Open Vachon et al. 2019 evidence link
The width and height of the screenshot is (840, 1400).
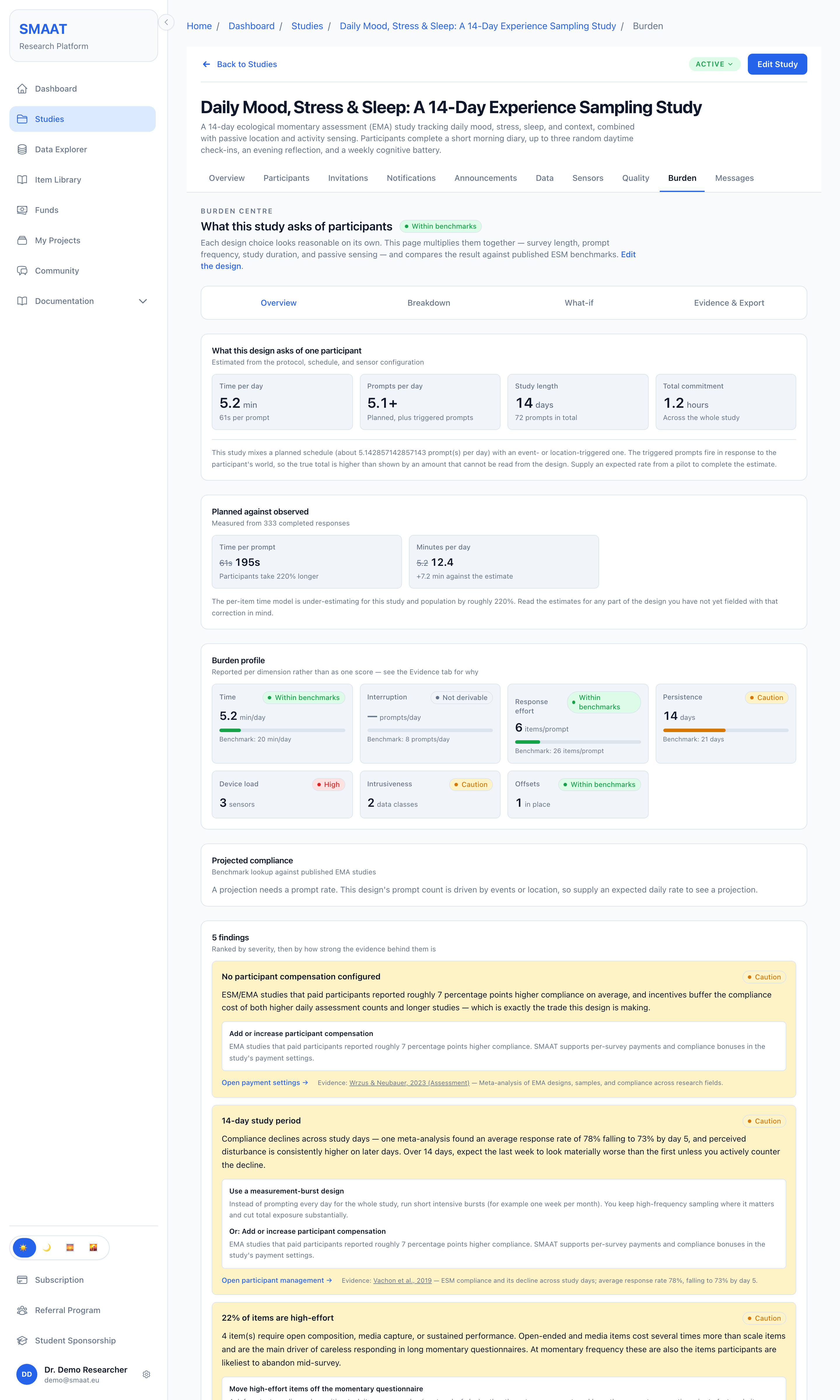coord(402,1280)
